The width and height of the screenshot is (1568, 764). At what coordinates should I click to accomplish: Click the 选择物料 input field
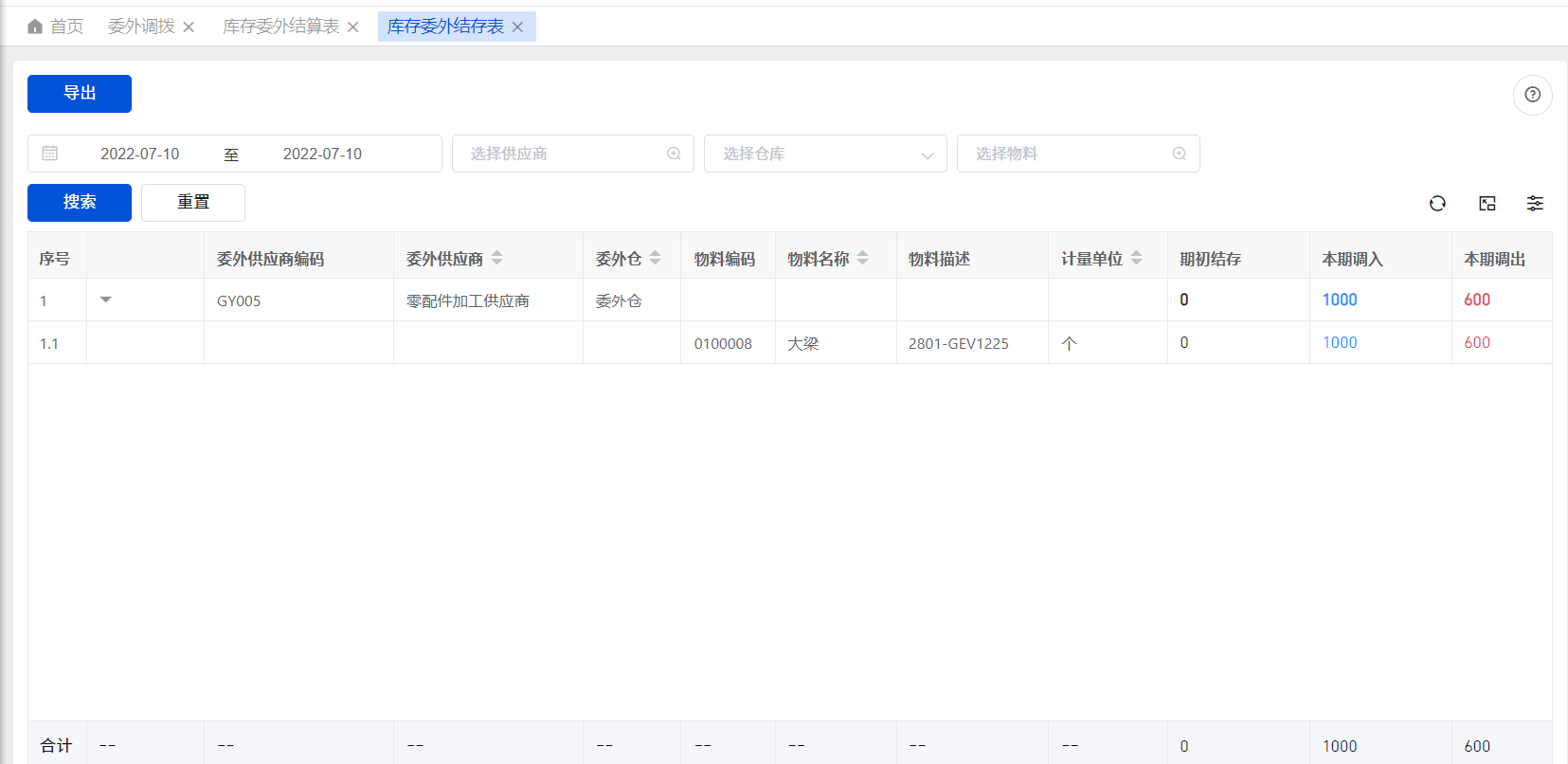pyautogui.click(x=1078, y=154)
